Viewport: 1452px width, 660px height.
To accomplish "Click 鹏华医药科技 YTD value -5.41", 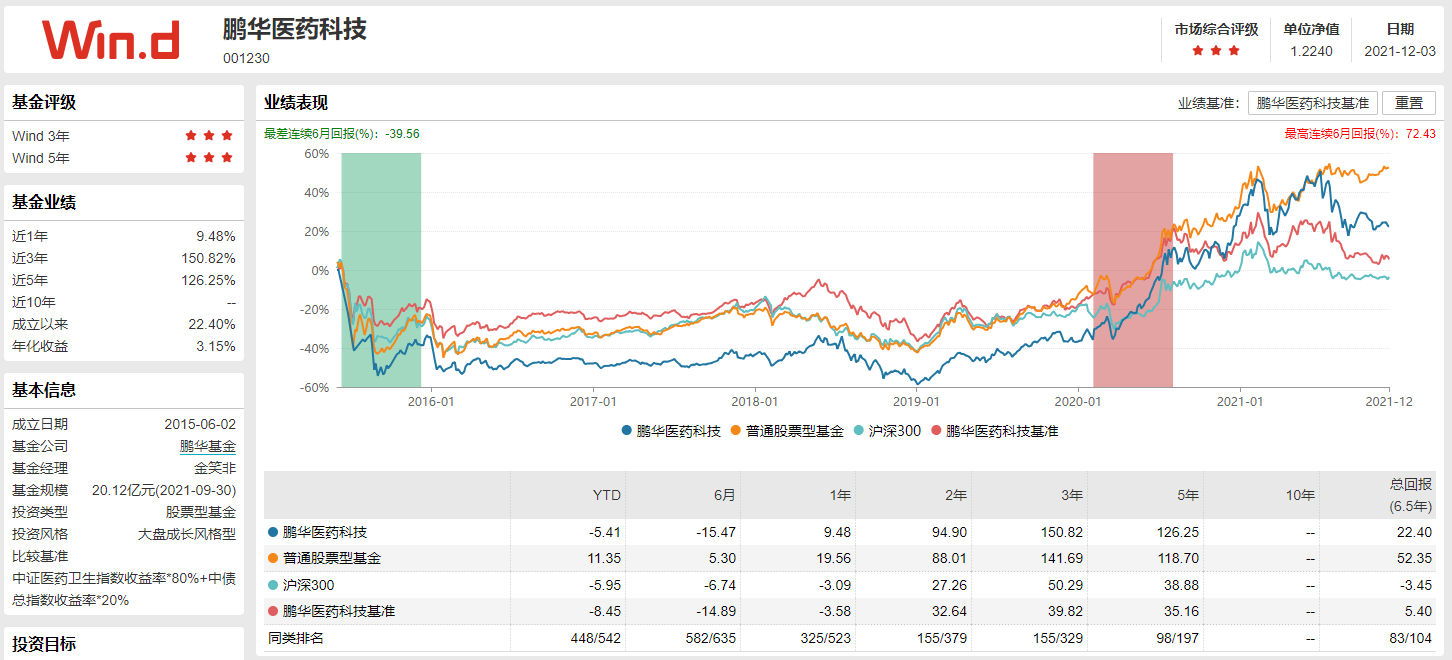I will pyautogui.click(x=604, y=532).
